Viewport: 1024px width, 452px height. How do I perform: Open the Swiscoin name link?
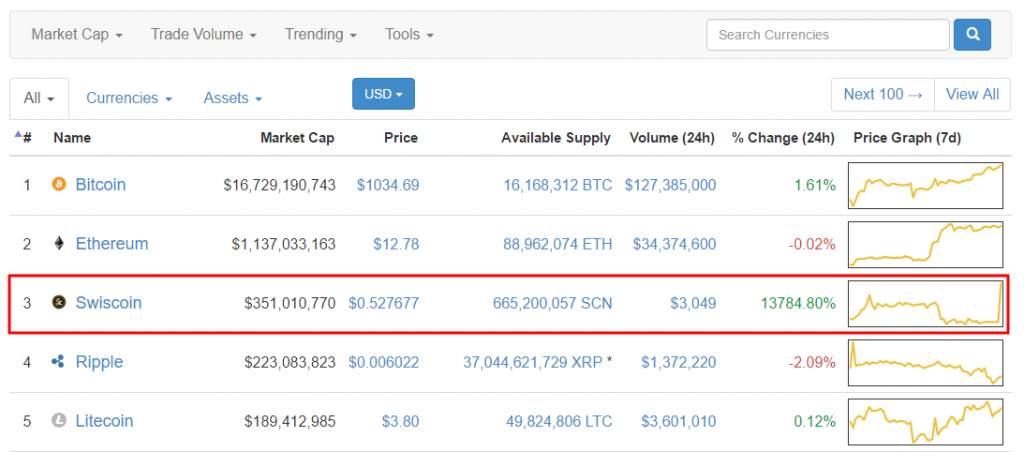pos(108,303)
